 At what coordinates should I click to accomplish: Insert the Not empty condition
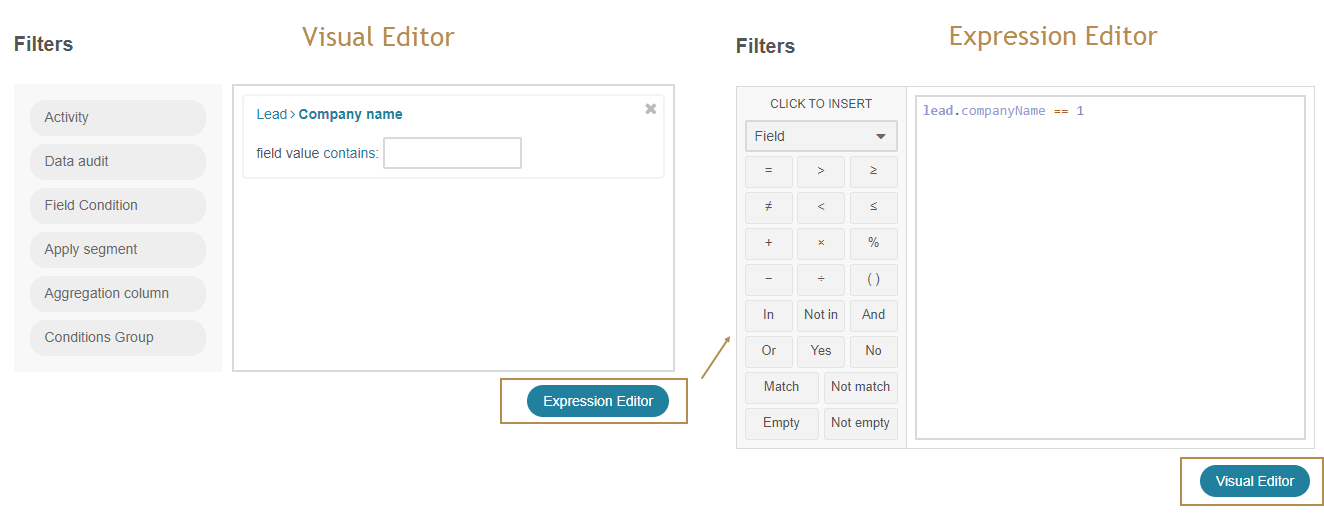[860, 423]
